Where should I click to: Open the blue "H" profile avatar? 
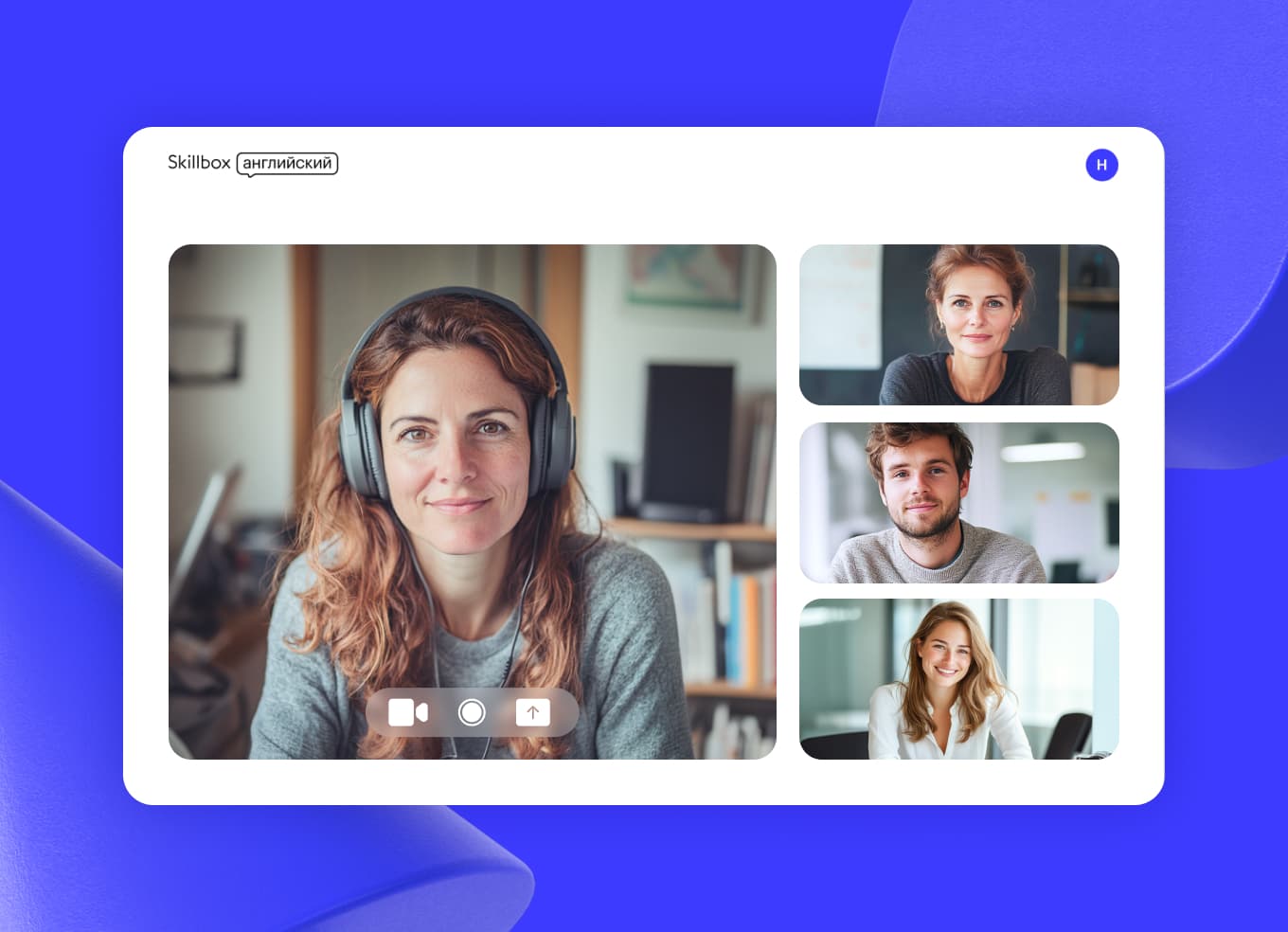1101,165
